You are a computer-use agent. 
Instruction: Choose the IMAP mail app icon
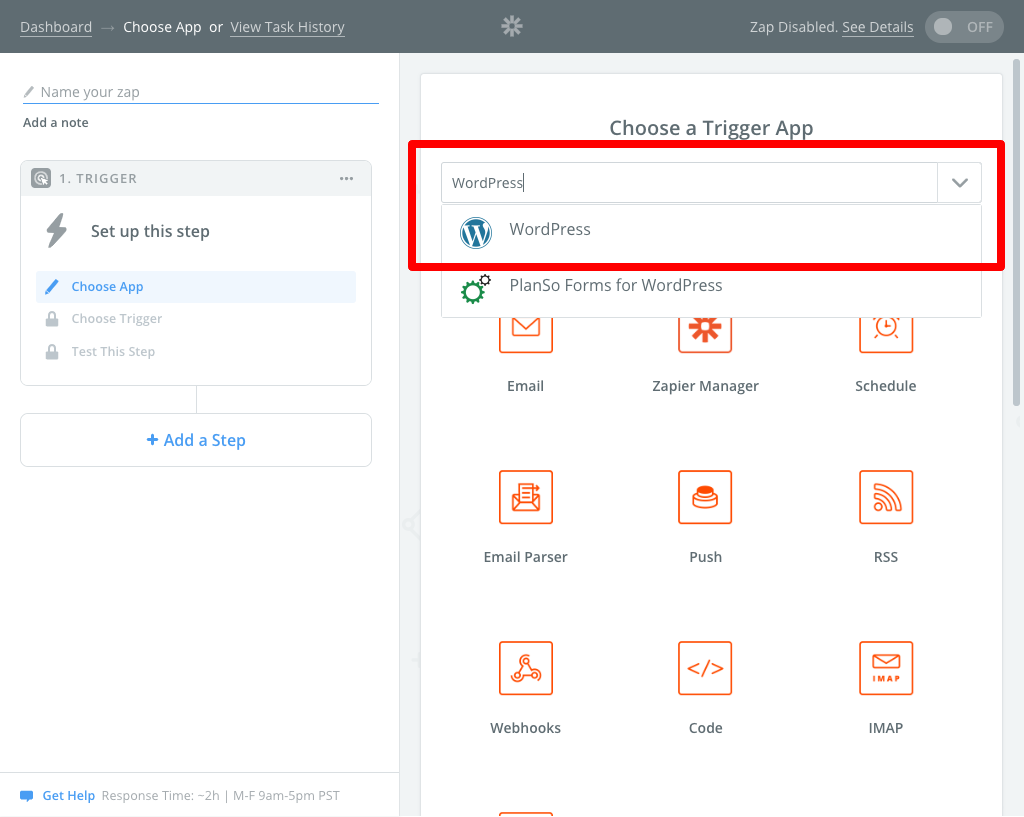coord(886,668)
